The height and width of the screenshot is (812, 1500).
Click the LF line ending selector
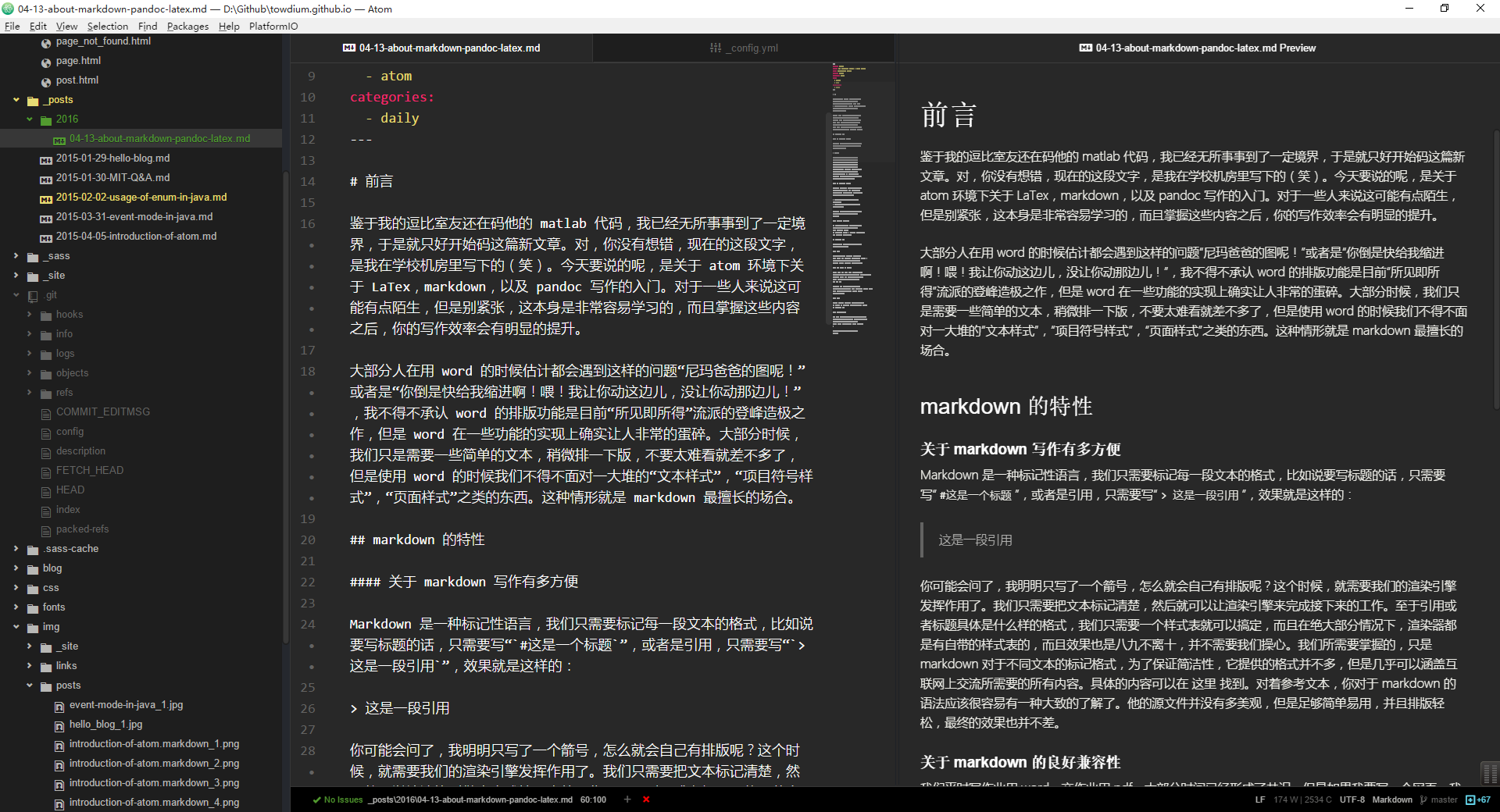[x=1260, y=800]
